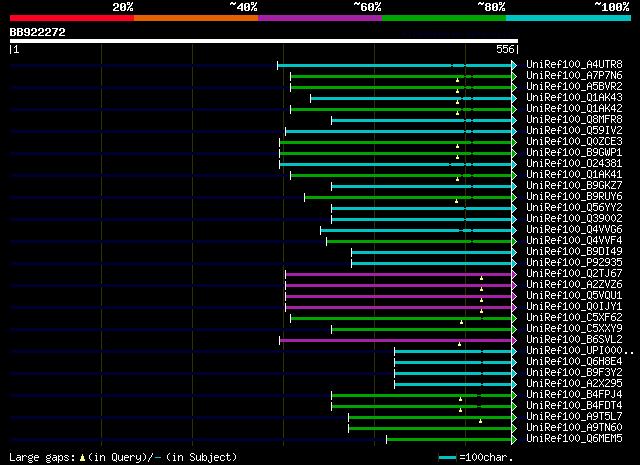Select the UniRef100_Q6H8E4 label

(574, 362)
